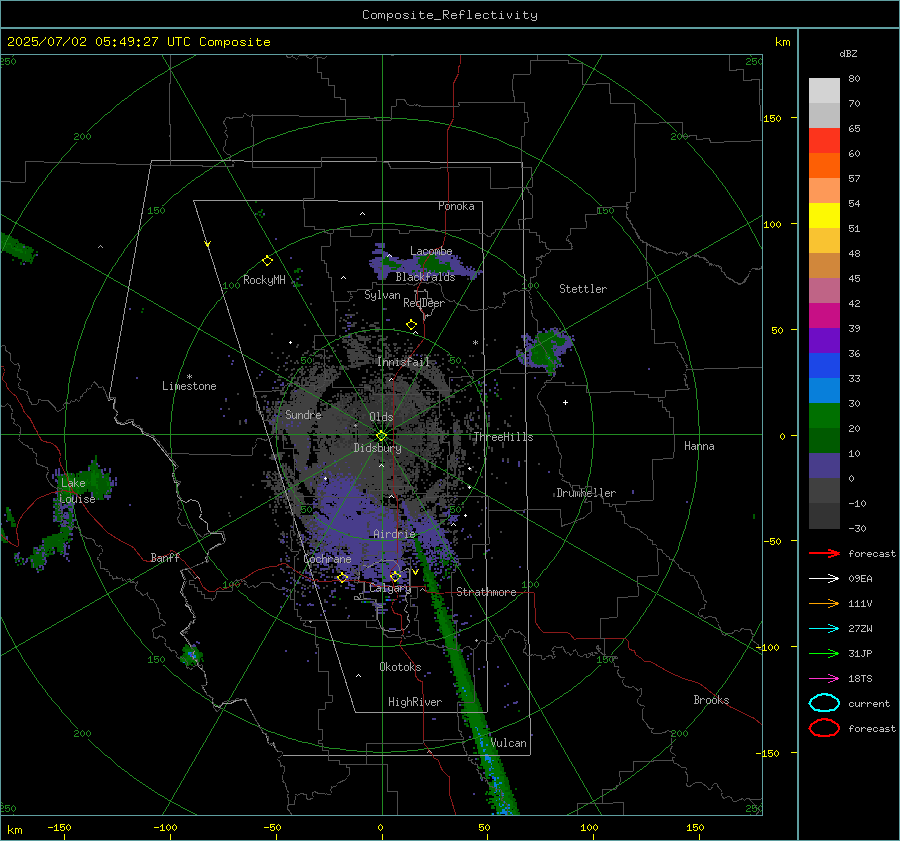Click the Airdrie city label
The image size is (900, 841).
(394, 534)
